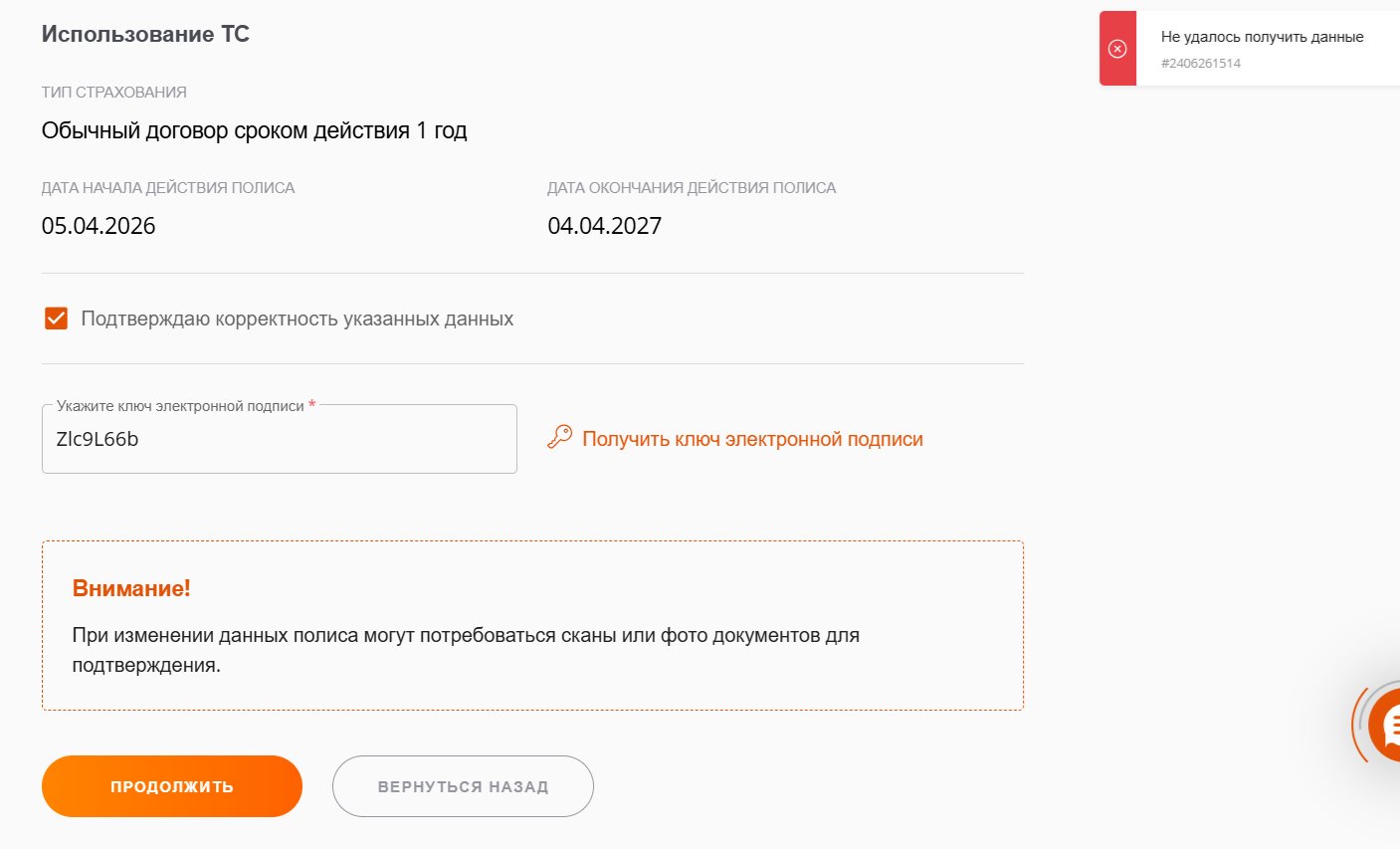Click the 'ДАТА ОКОНЧАНИЯ ДЕЙСТВИЯ ПОЛИСА' label
Image resolution: width=1400 pixels, height=849 pixels.
[692, 188]
